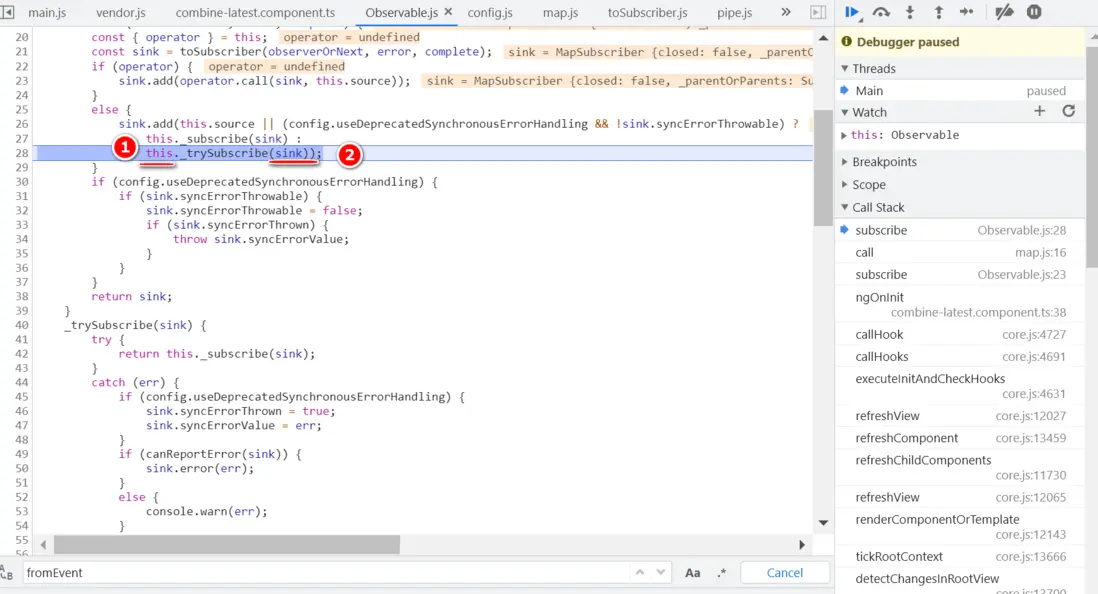
Task: Toggle the debugger sidebar pane
Action: point(817,12)
